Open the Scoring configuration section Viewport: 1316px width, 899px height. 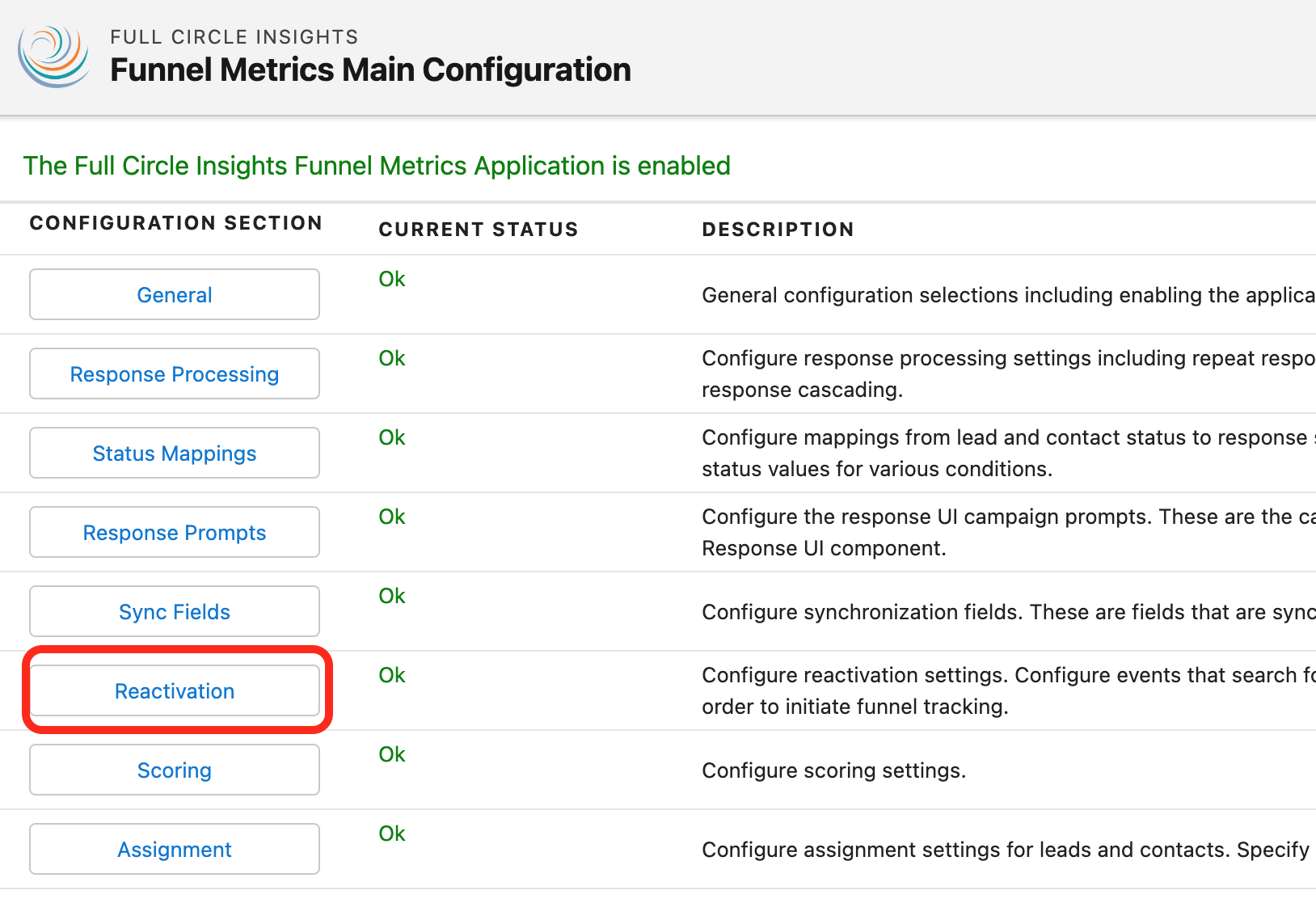tap(175, 770)
